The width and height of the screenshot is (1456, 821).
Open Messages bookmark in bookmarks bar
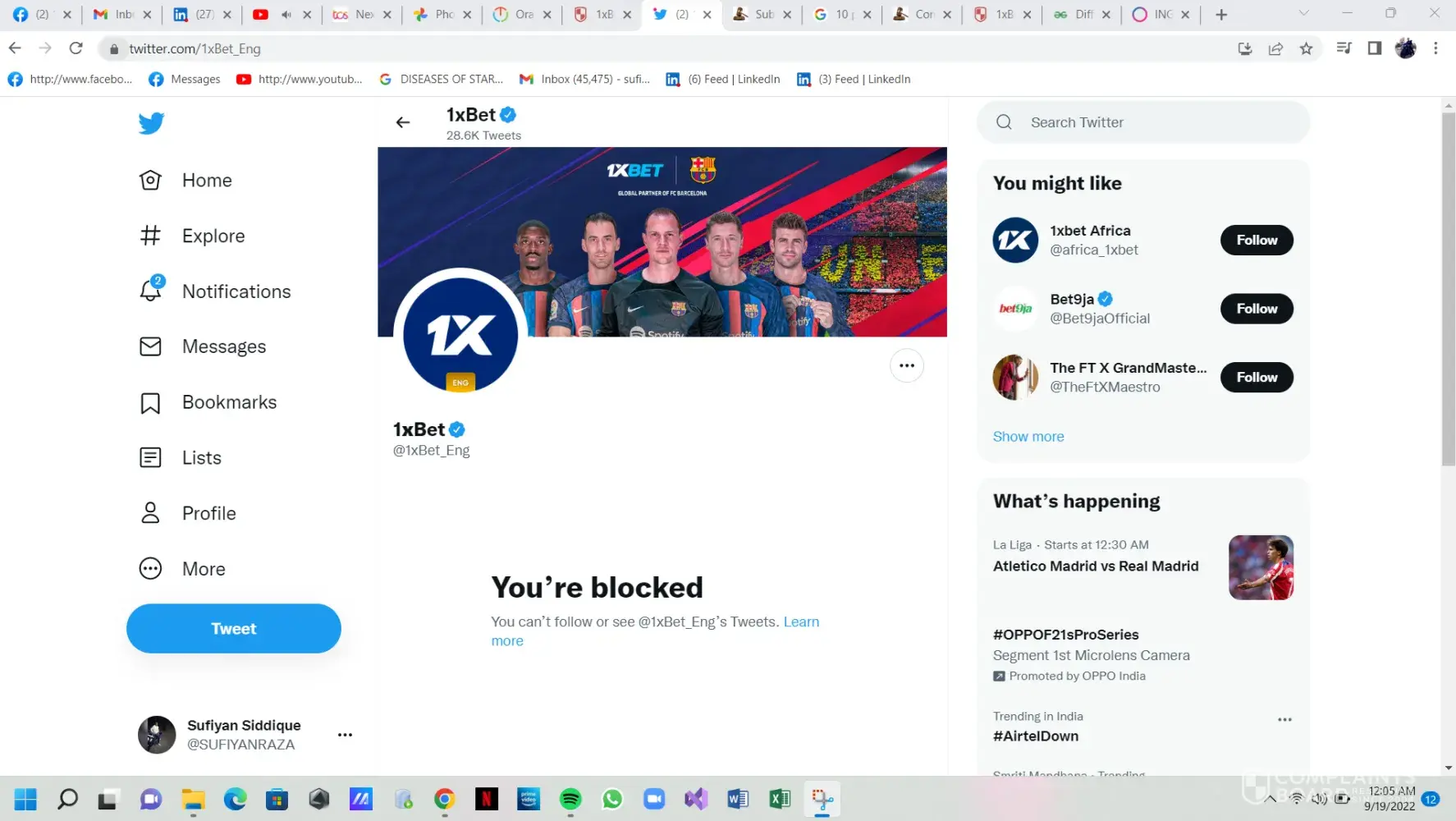(185, 79)
